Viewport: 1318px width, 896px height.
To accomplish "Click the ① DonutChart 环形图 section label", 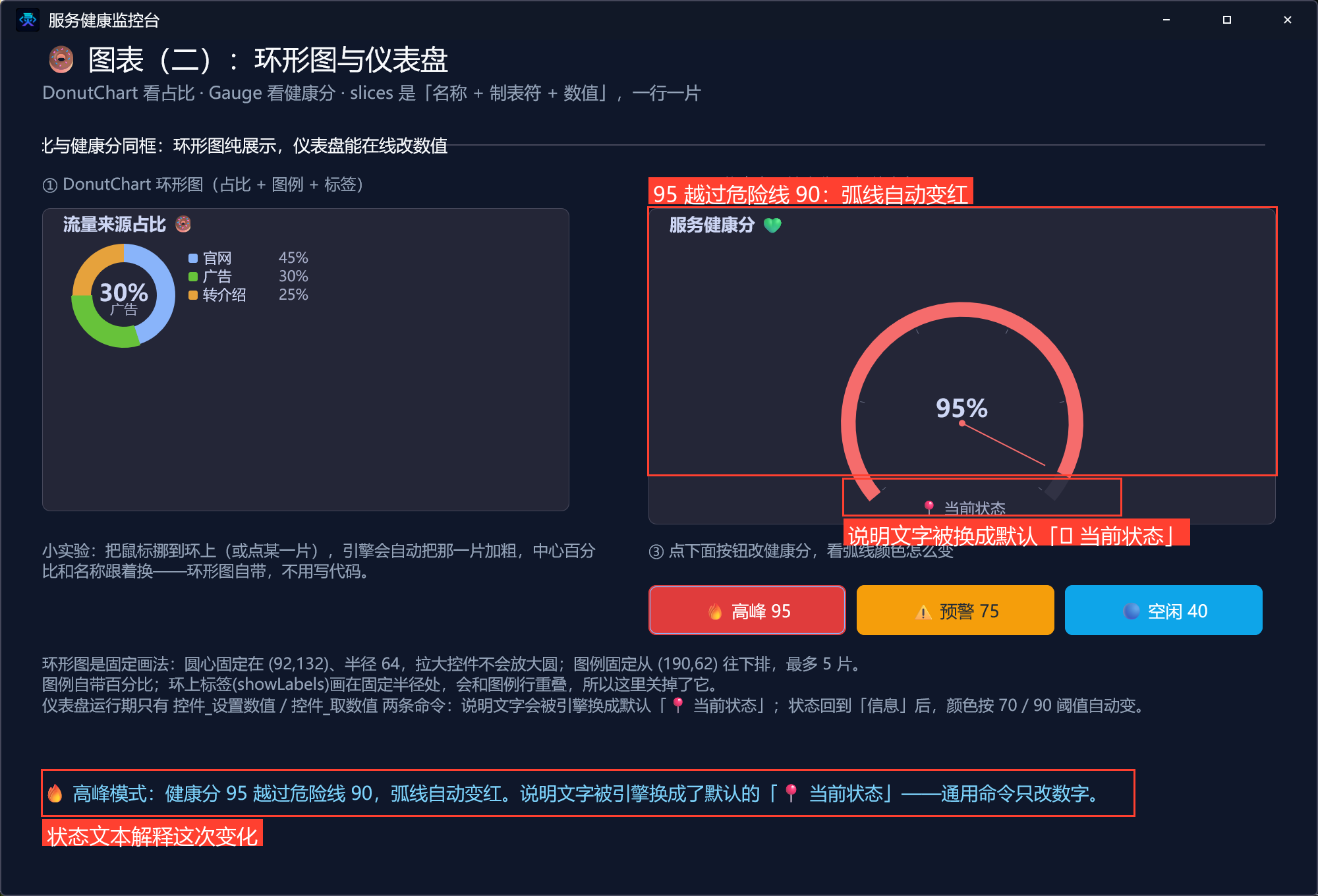I will click(x=203, y=184).
